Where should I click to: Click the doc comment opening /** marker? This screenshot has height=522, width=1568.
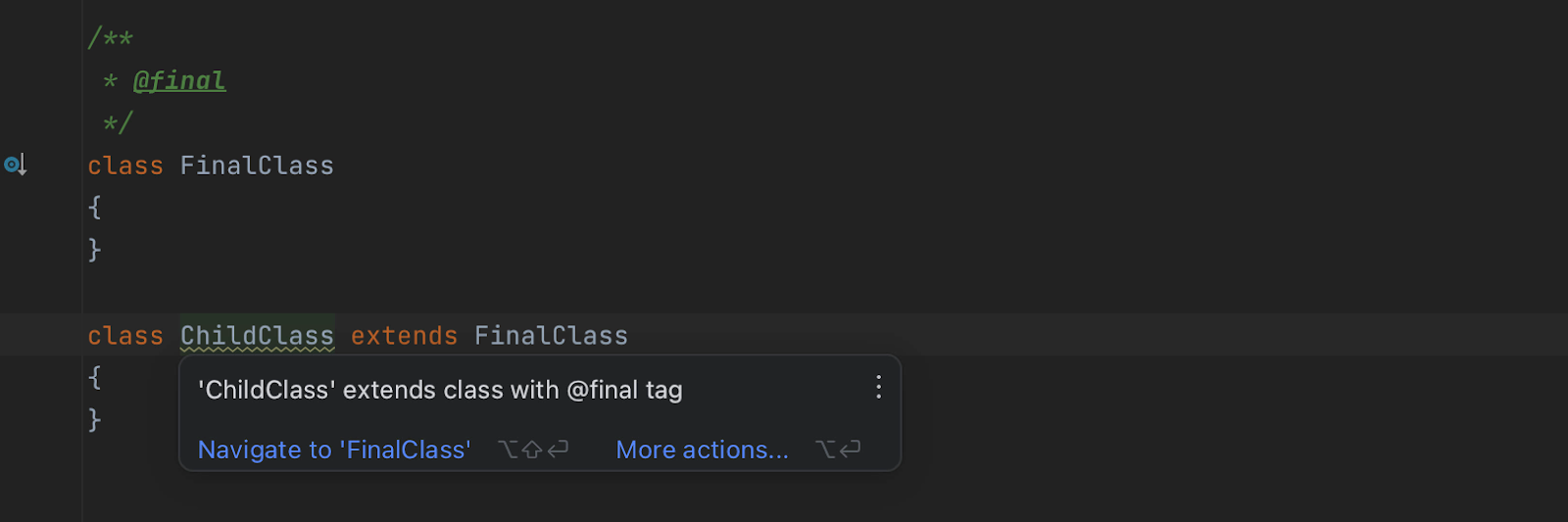click(x=110, y=38)
